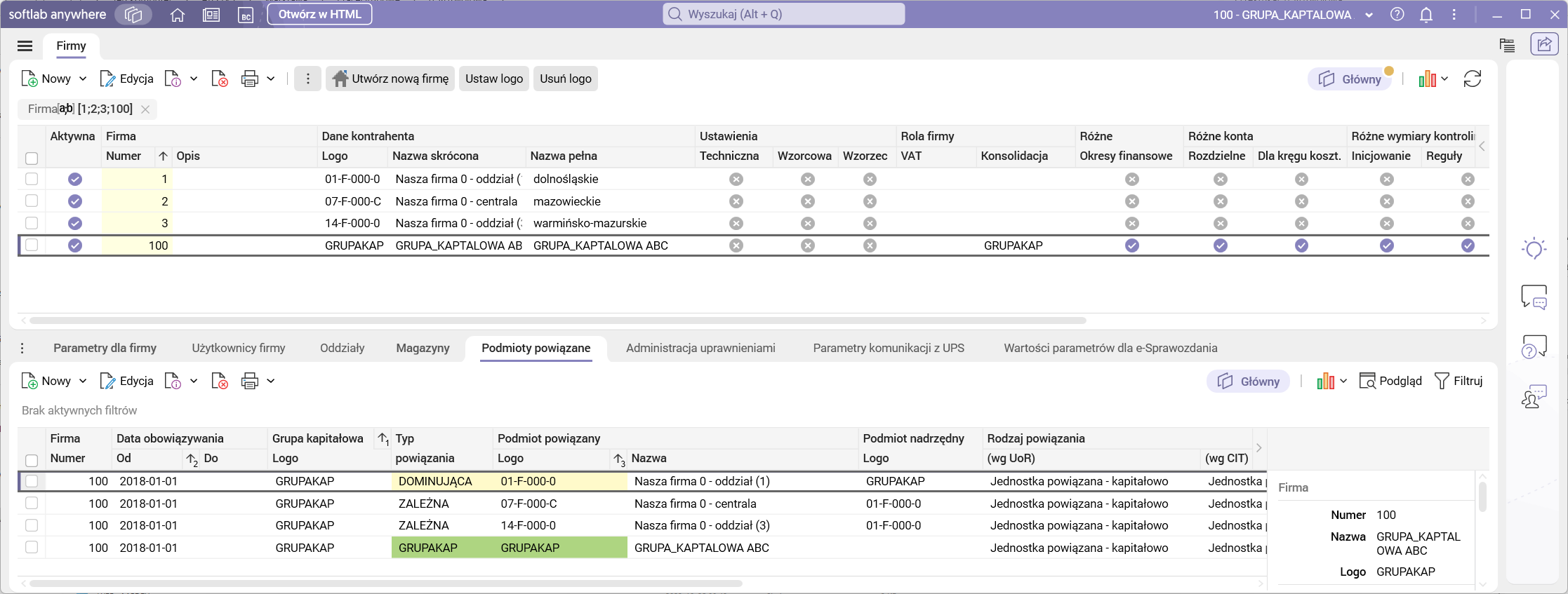Screen dimensions: 1568x594
Task: Switch to the Oddziały tab
Action: pyautogui.click(x=342, y=349)
